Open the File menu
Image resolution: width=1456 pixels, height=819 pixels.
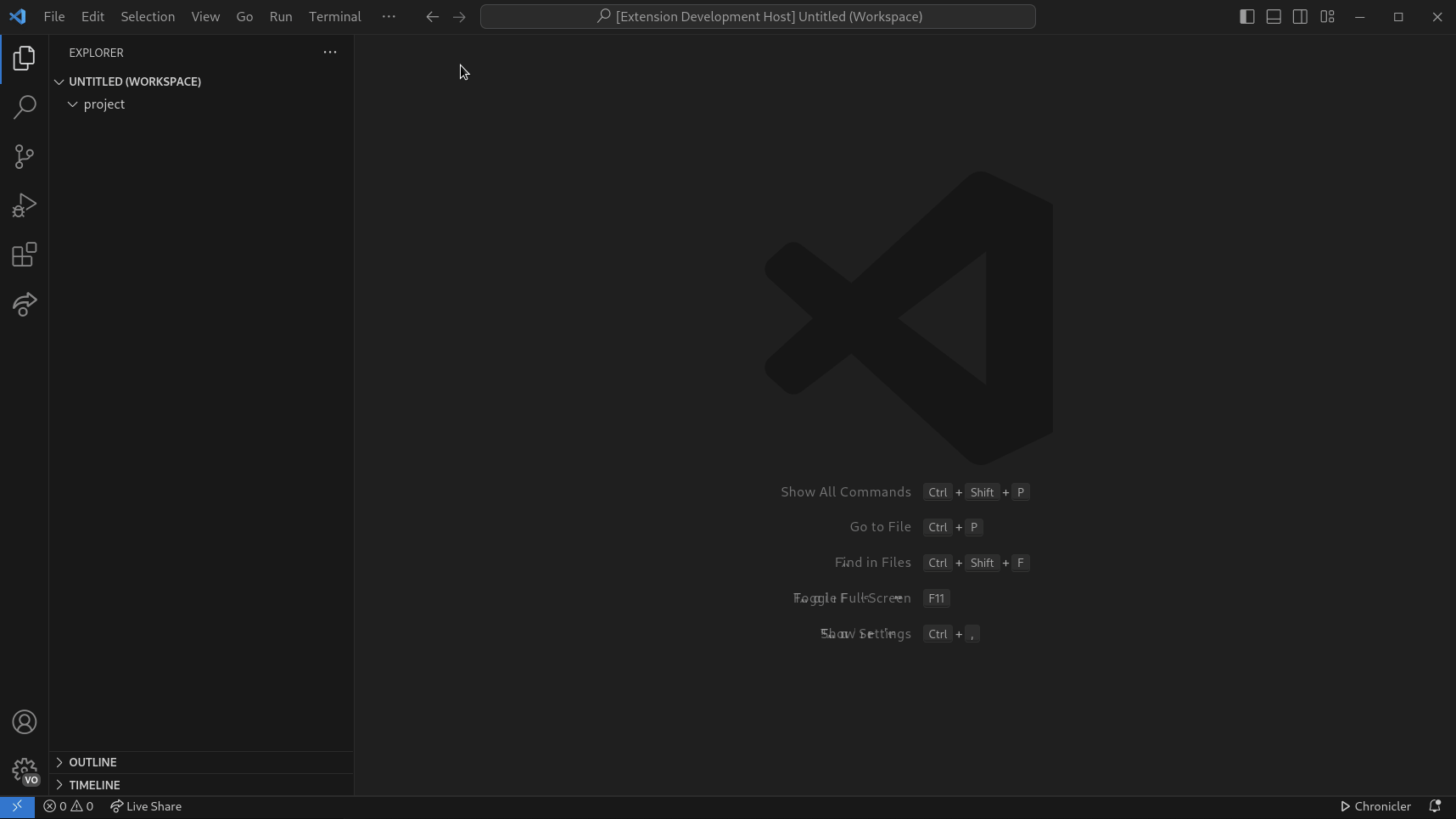(x=54, y=16)
